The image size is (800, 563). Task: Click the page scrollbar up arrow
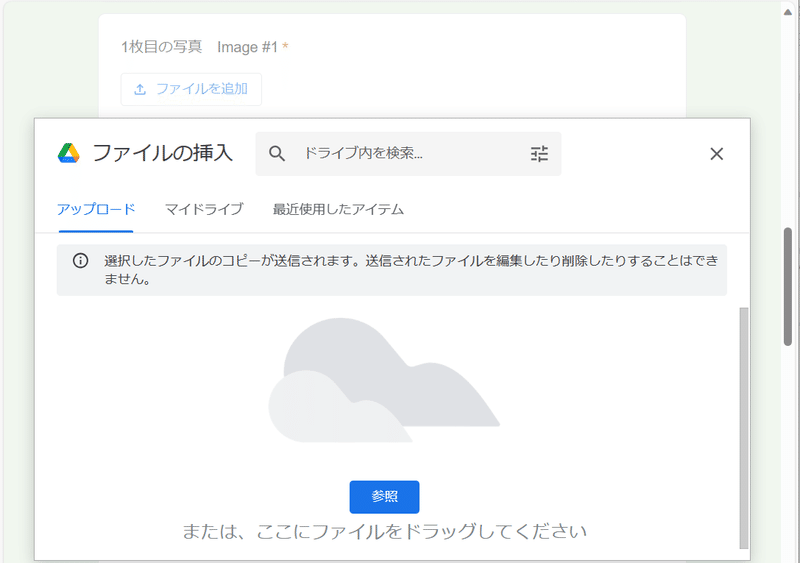(788, 11)
